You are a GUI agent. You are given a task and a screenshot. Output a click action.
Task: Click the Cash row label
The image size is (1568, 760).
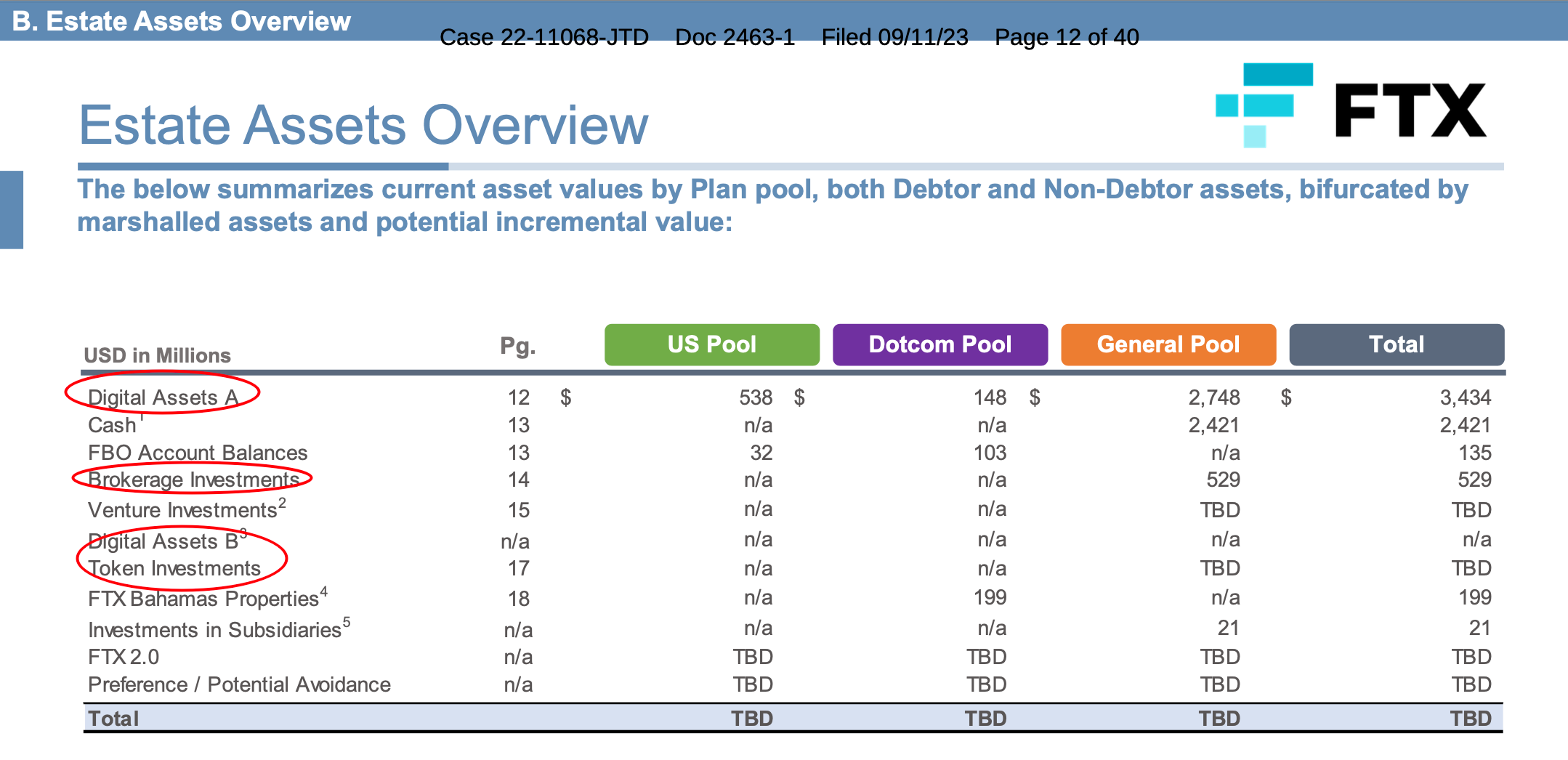112,425
